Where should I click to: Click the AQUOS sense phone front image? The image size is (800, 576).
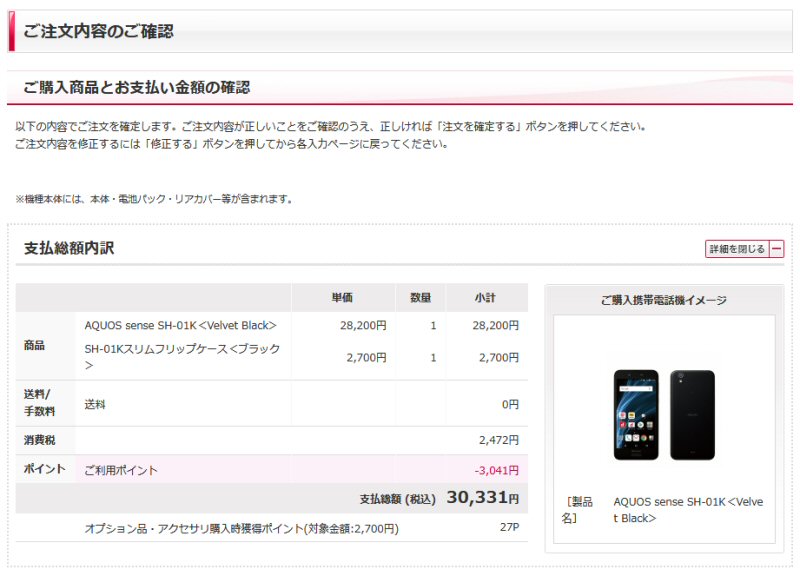pyautogui.click(x=636, y=415)
